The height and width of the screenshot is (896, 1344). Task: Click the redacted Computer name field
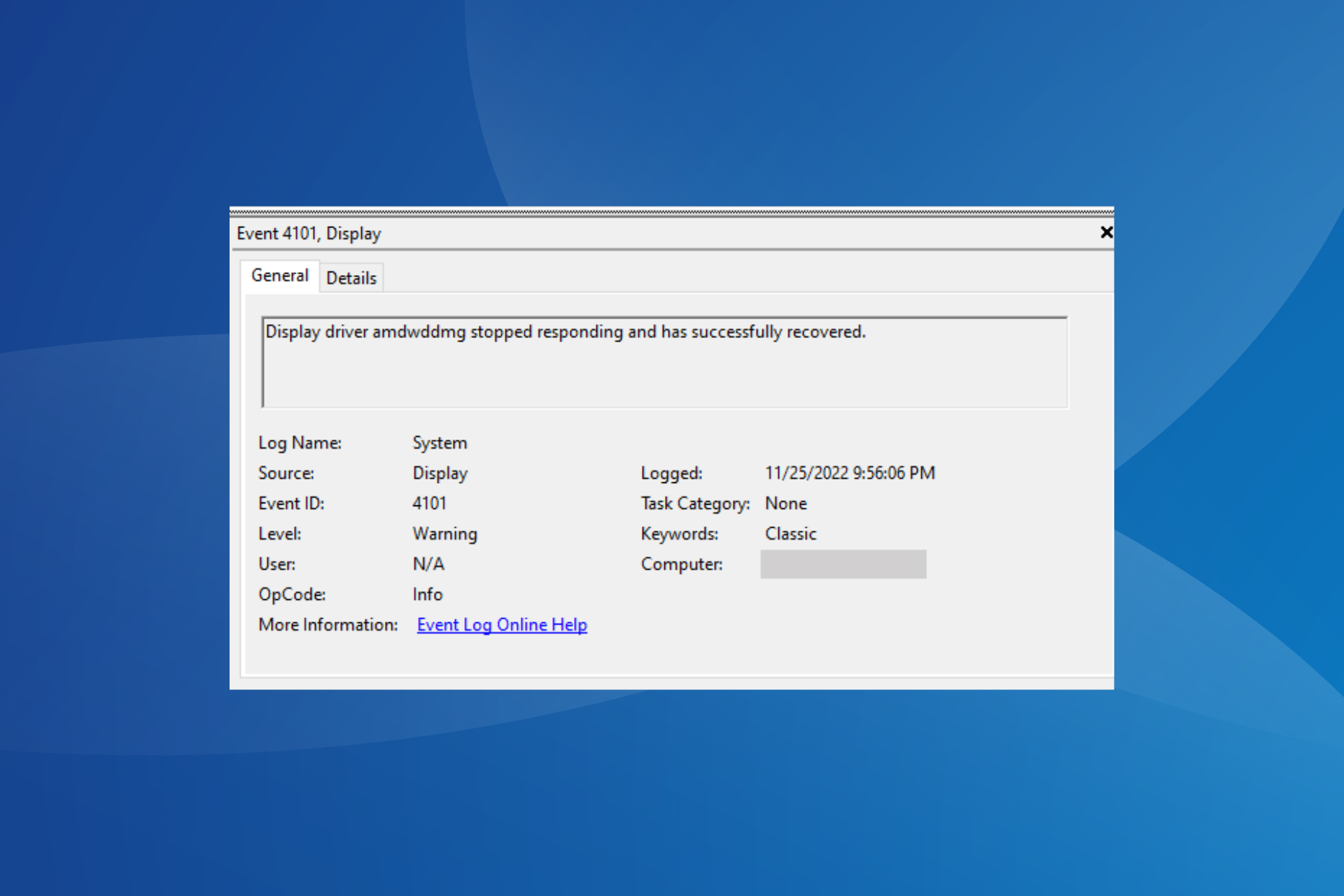pos(843,564)
